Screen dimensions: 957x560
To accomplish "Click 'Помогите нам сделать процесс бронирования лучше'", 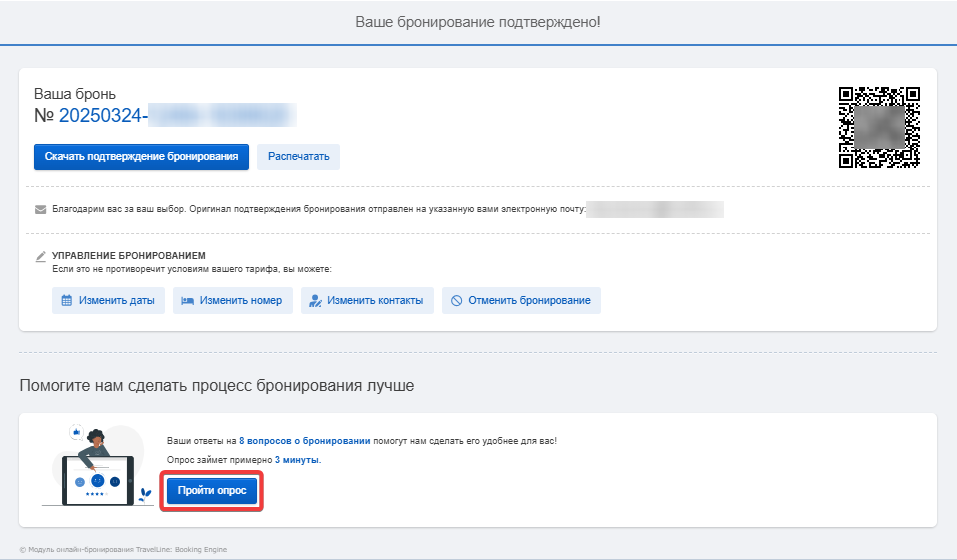I will [217, 386].
